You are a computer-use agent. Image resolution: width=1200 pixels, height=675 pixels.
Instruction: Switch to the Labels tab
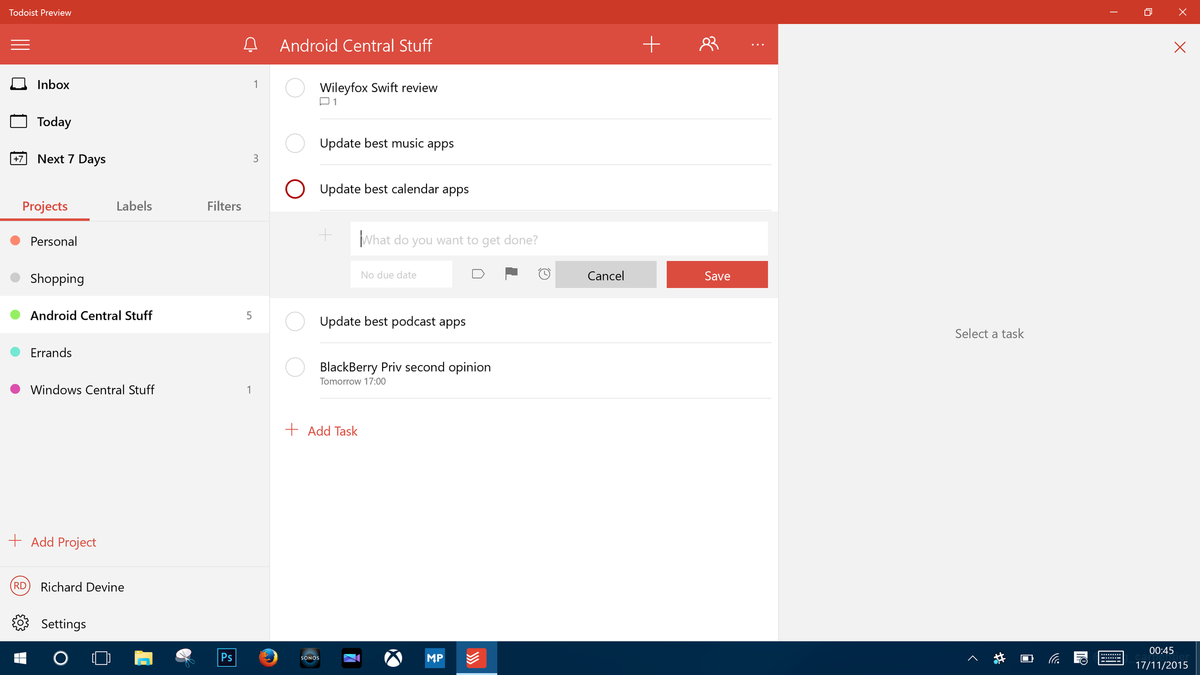click(x=134, y=206)
